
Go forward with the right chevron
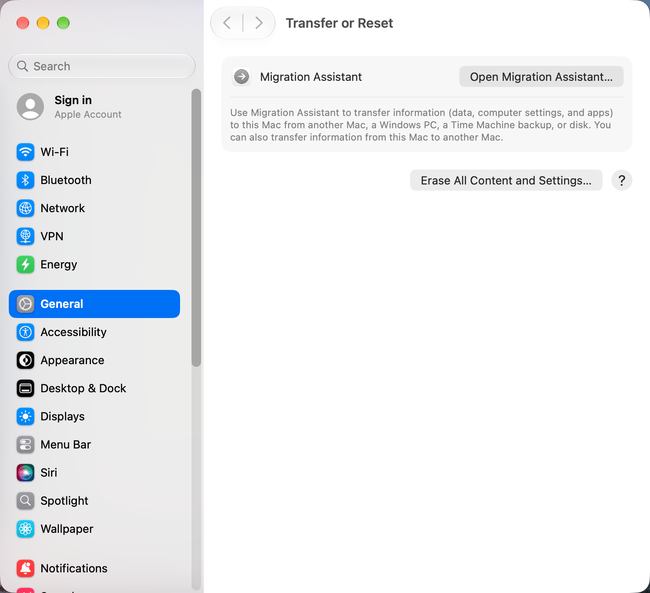pyautogui.click(x=259, y=23)
